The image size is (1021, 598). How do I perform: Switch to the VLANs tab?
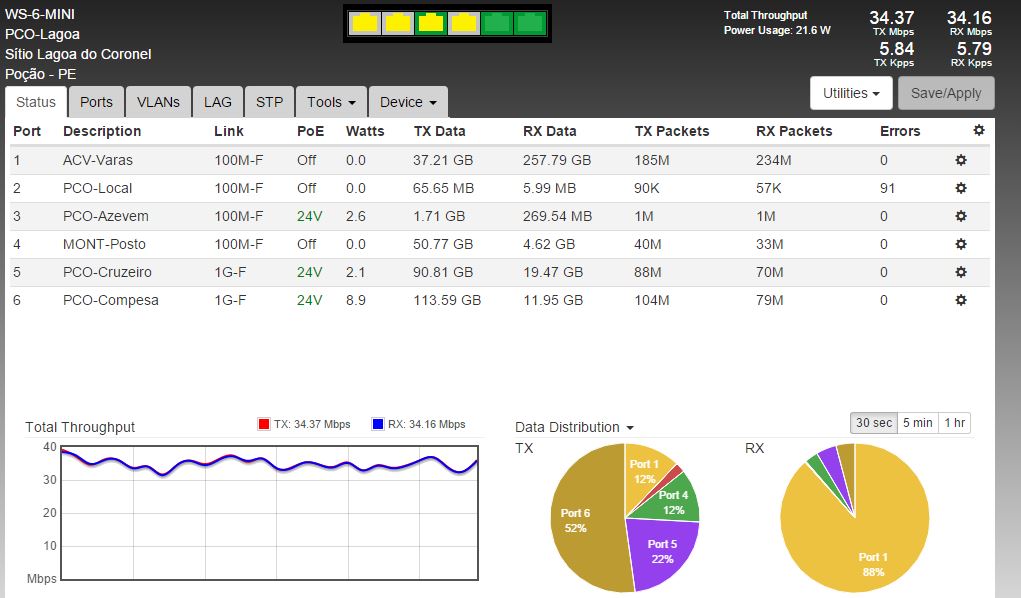pyautogui.click(x=158, y=102)
